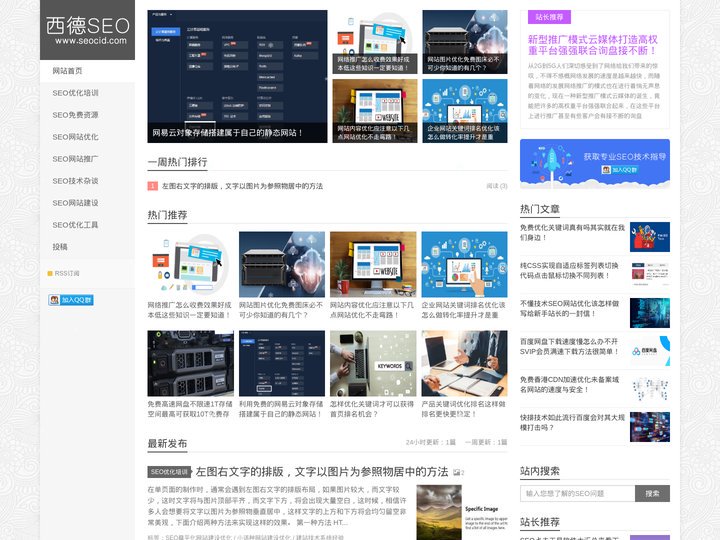
Task: Open SEO网站推广 sidebar item
Action: coord(75,159)
